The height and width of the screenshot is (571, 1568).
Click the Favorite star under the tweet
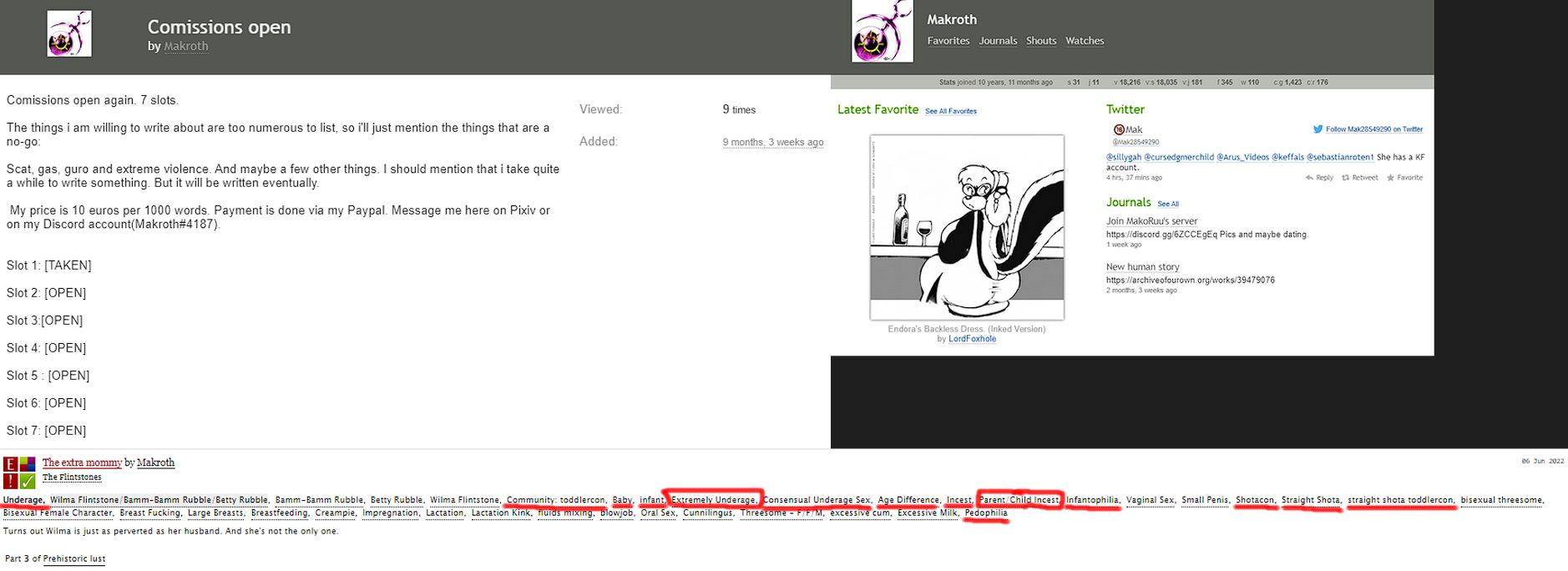(x=1390, y=178)
